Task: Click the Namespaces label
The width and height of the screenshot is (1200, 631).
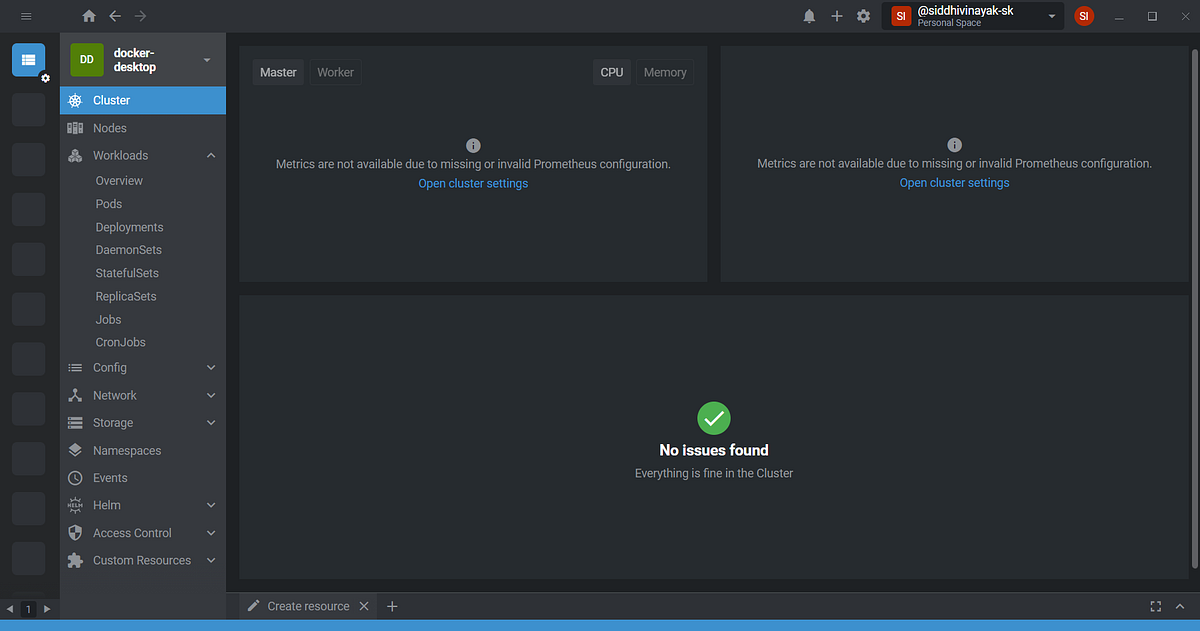Action: coord(127,451)
